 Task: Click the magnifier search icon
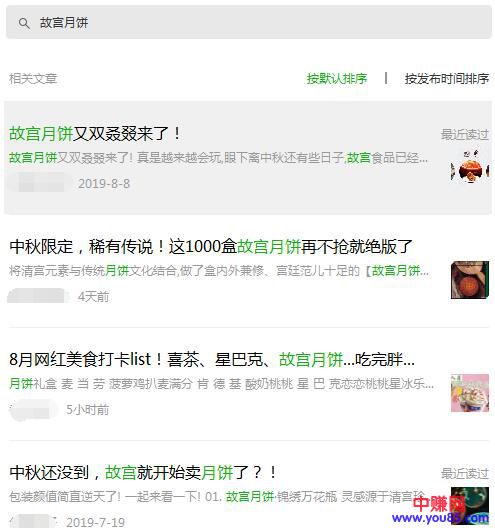24,23
